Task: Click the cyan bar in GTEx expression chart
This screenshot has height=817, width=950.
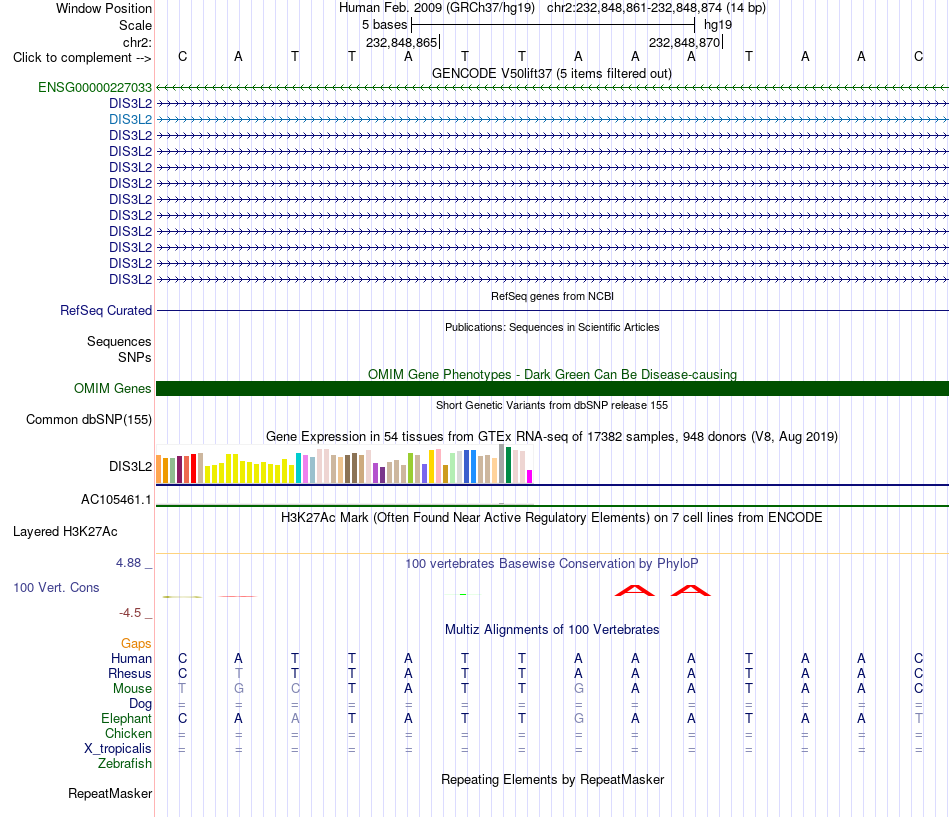Action: [298, 468]
